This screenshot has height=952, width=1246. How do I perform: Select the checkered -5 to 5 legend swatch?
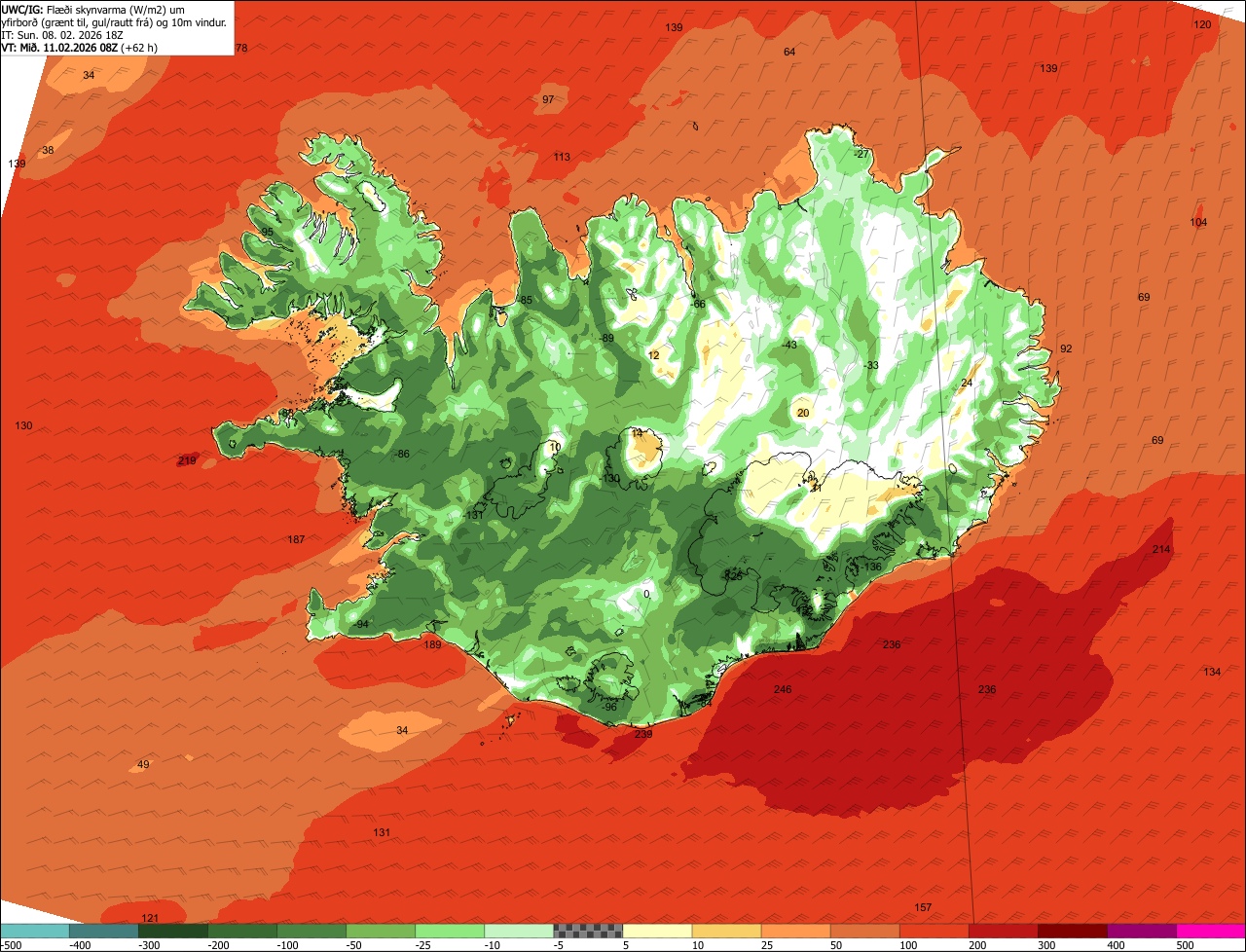(x=588, y=931)
